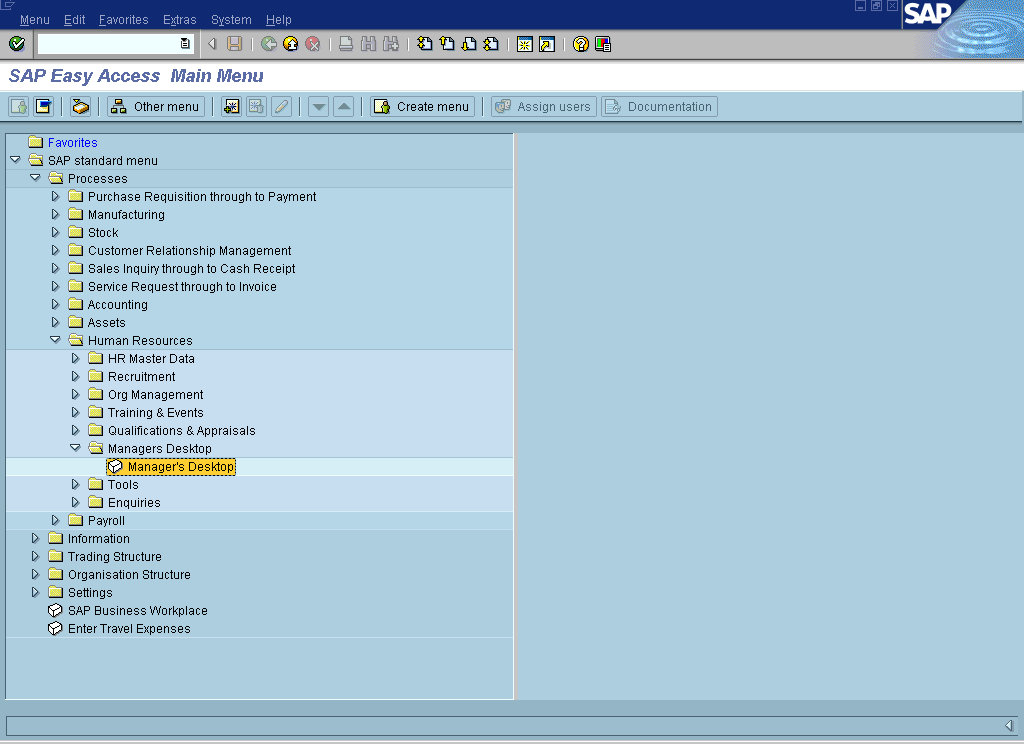Click the Other menu button
The height and width of the screenshot is (744, 1024).
click(156, 106)
